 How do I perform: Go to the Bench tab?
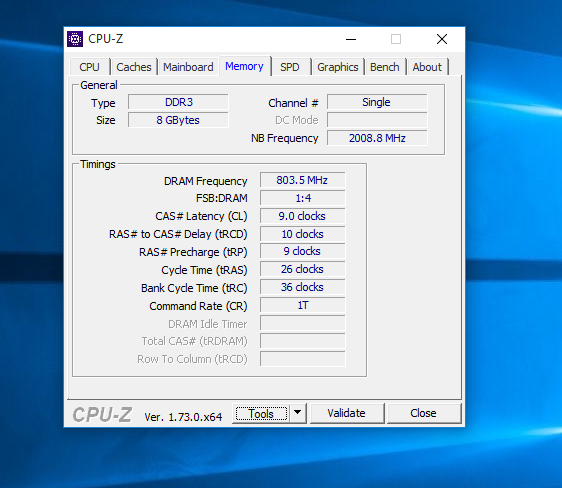click(385, 67)
